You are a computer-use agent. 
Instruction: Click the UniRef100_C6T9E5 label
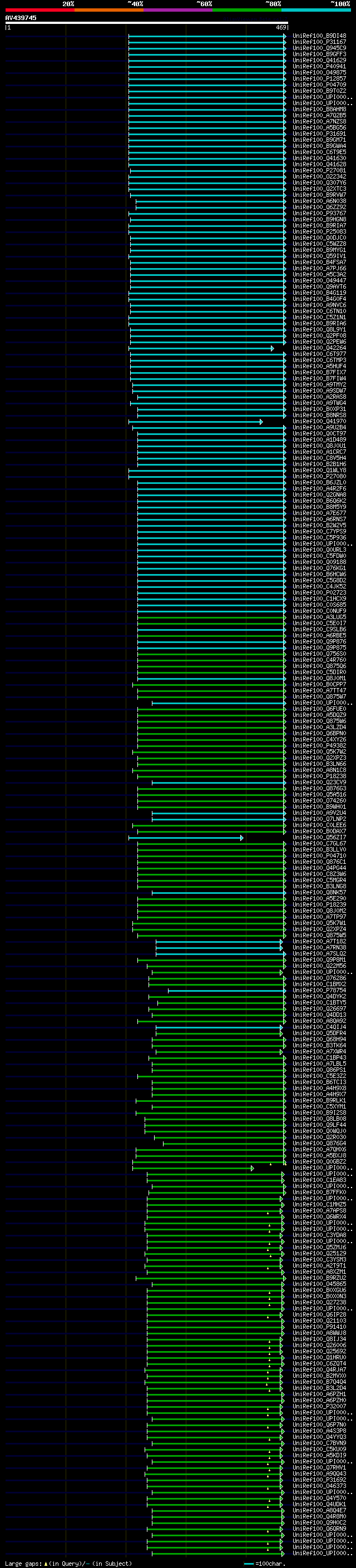319,152
